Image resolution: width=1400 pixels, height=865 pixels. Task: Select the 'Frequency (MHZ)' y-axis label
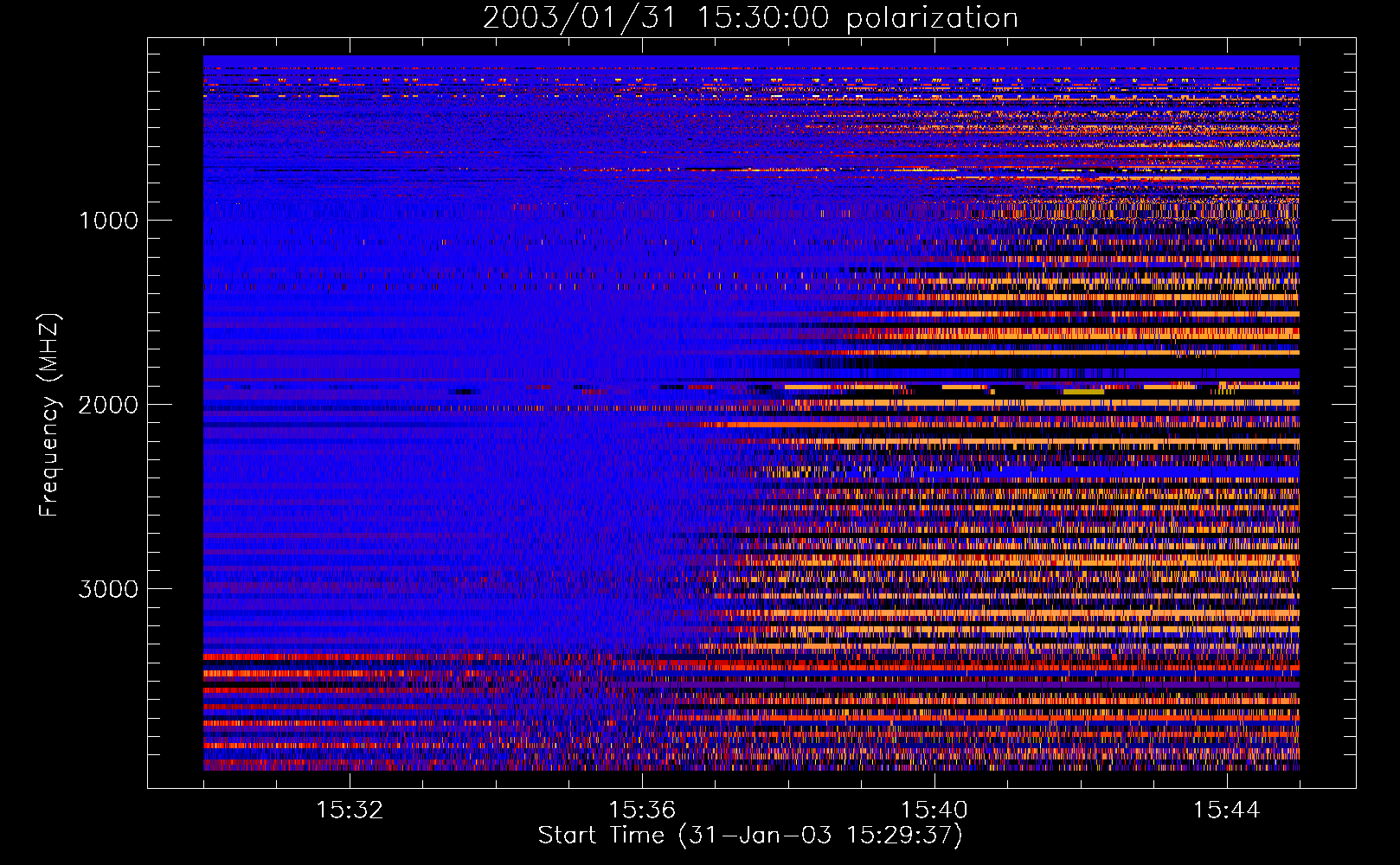click(x=48, y=415)
